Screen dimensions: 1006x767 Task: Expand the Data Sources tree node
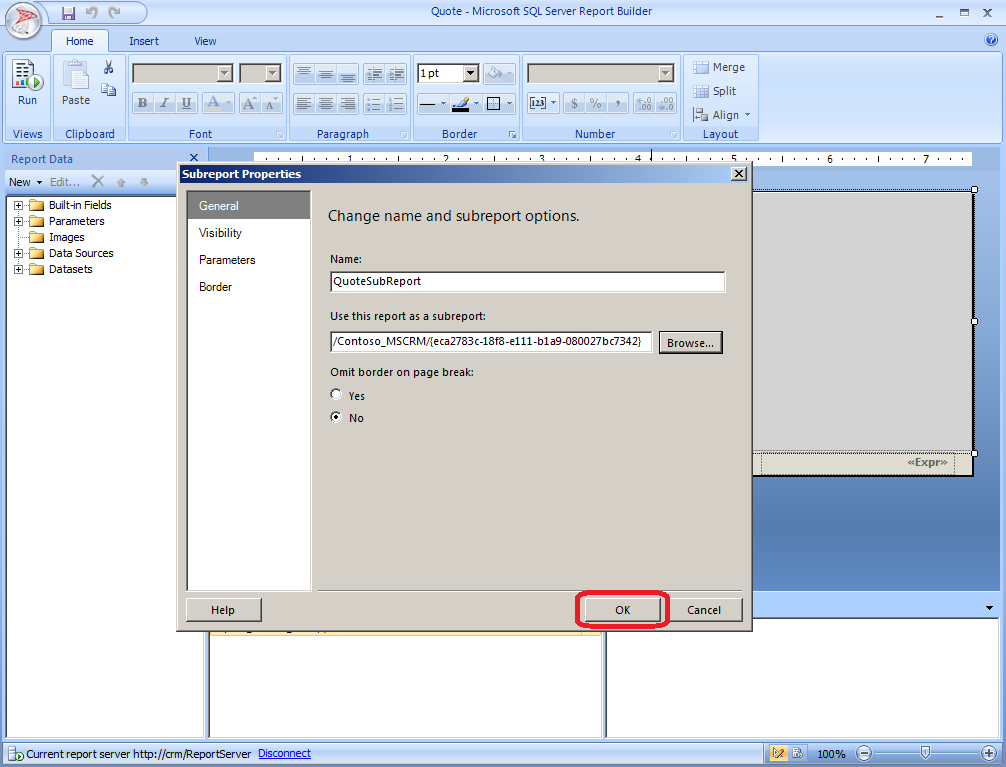click(x=18, y=254)
